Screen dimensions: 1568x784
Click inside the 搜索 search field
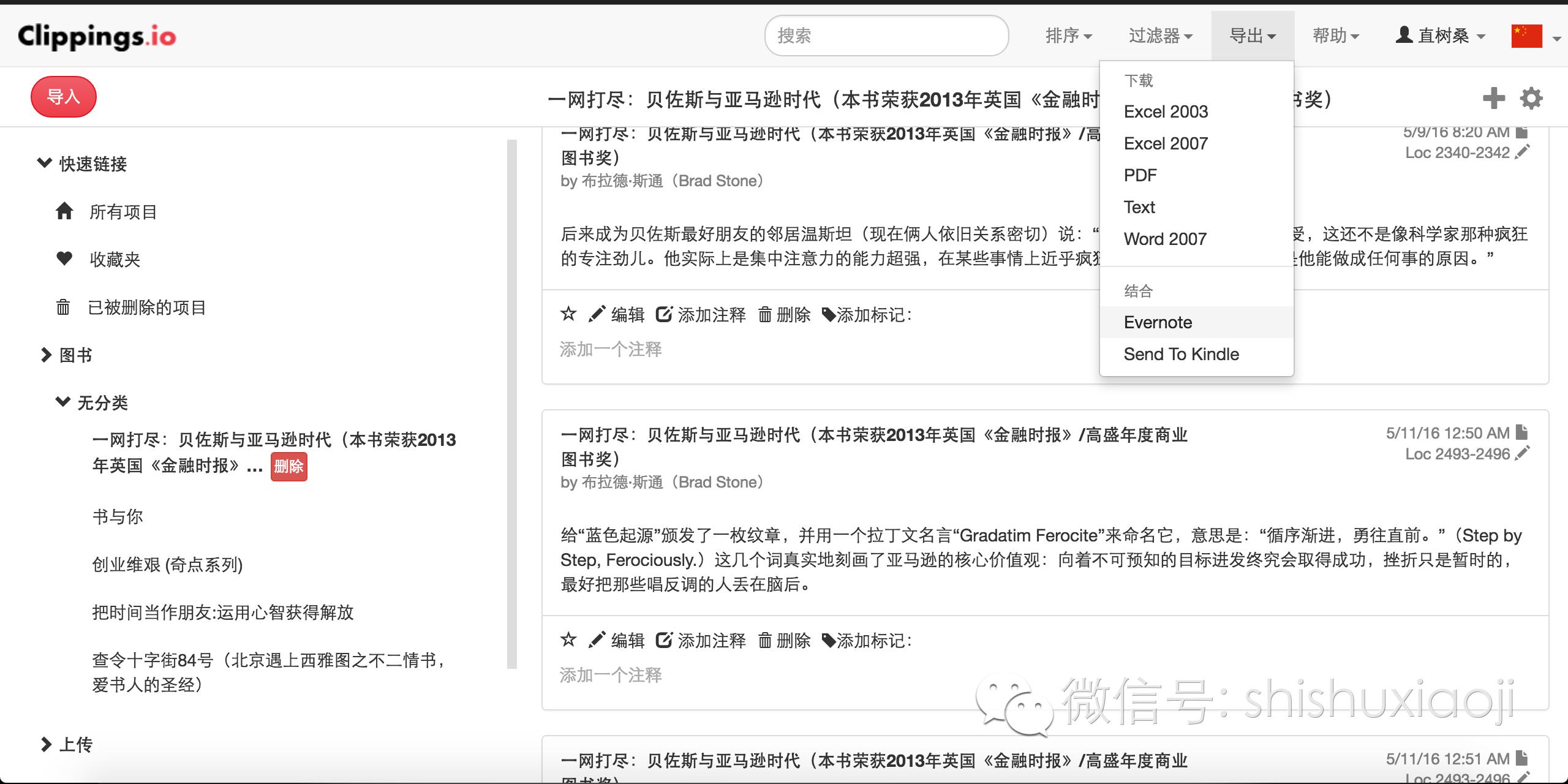point(886,36)
